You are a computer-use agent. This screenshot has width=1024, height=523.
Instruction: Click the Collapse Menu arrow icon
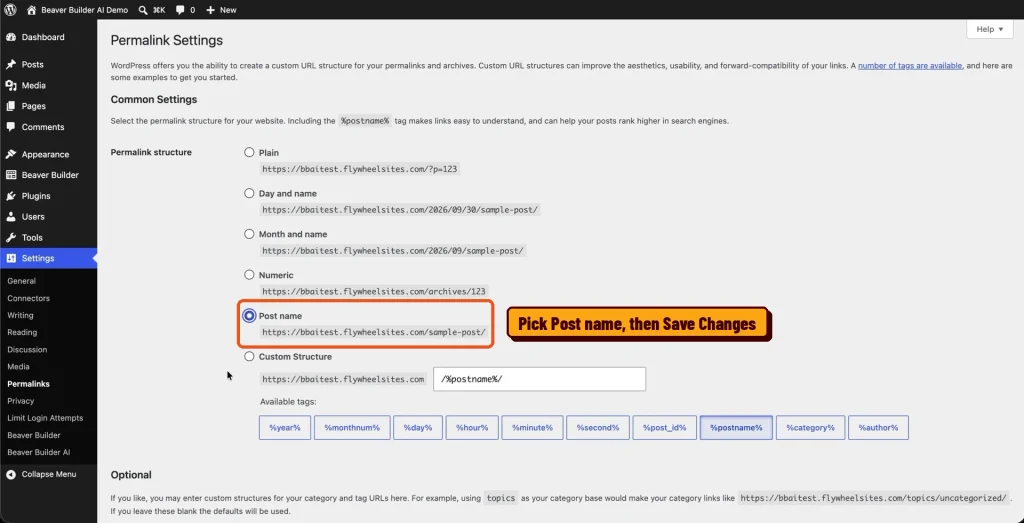pyautogui.click(x=11, y=475)
